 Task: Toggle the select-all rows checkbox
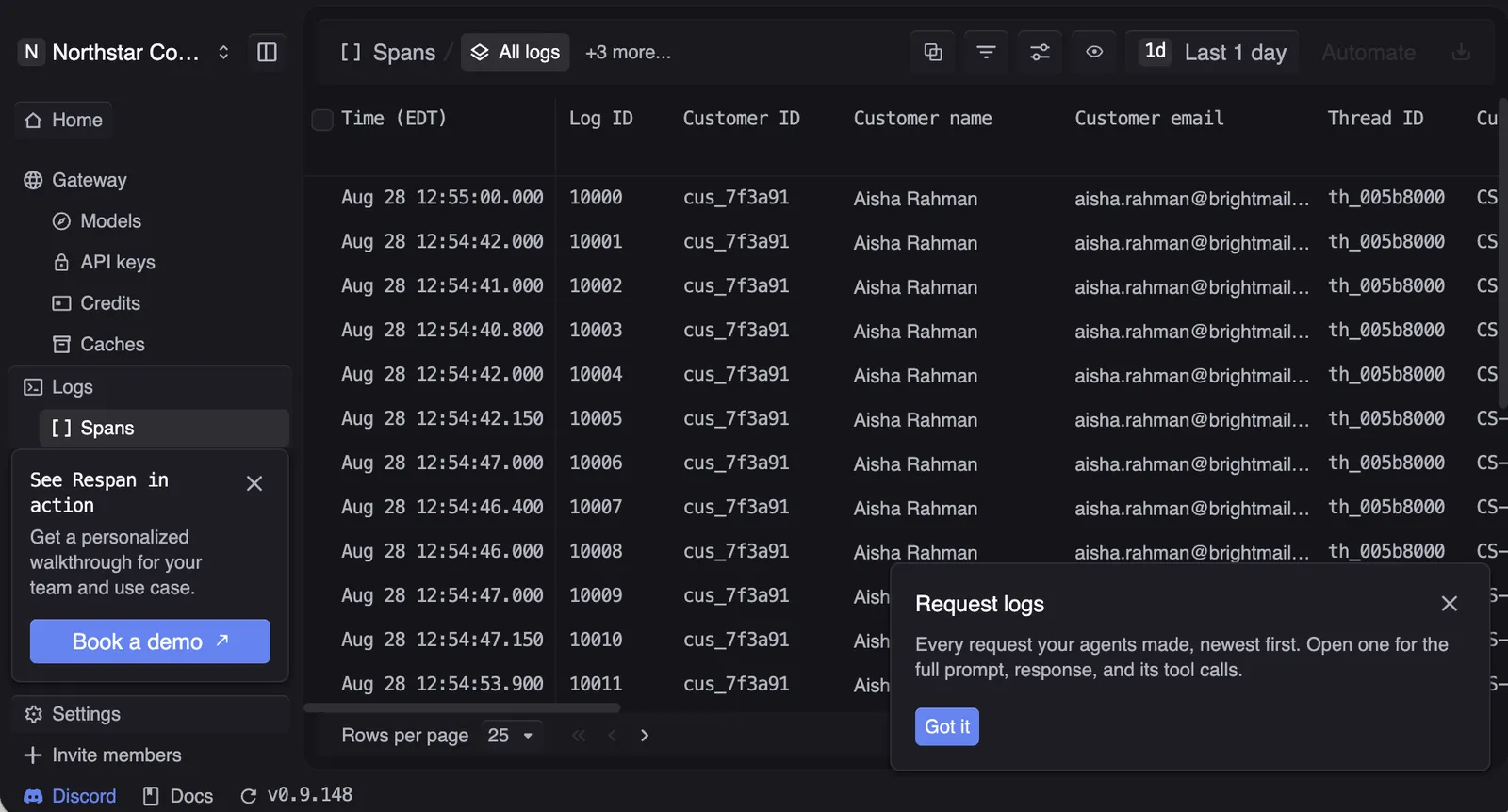click(322, 120)
